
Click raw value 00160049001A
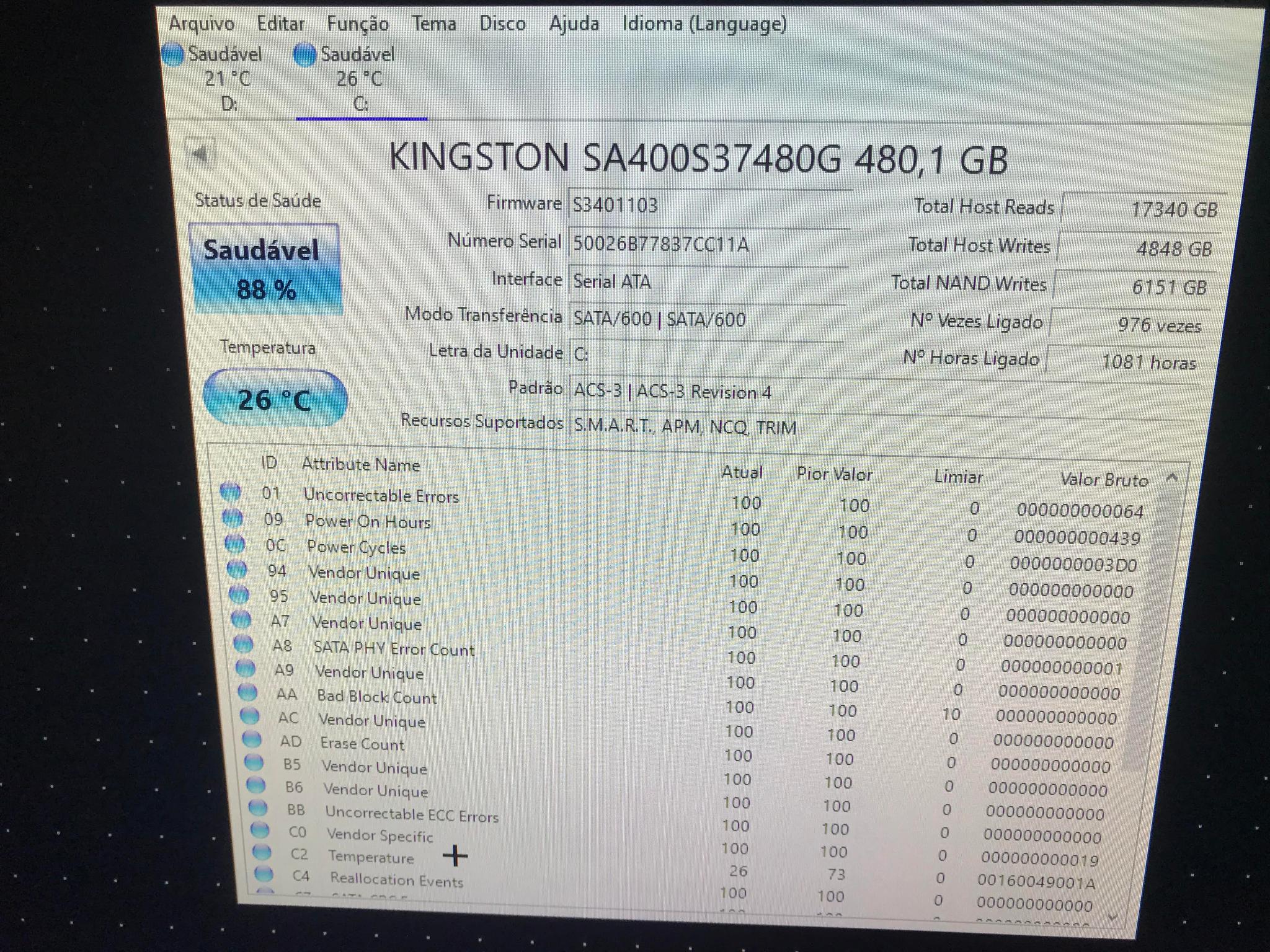point(1037,881)
